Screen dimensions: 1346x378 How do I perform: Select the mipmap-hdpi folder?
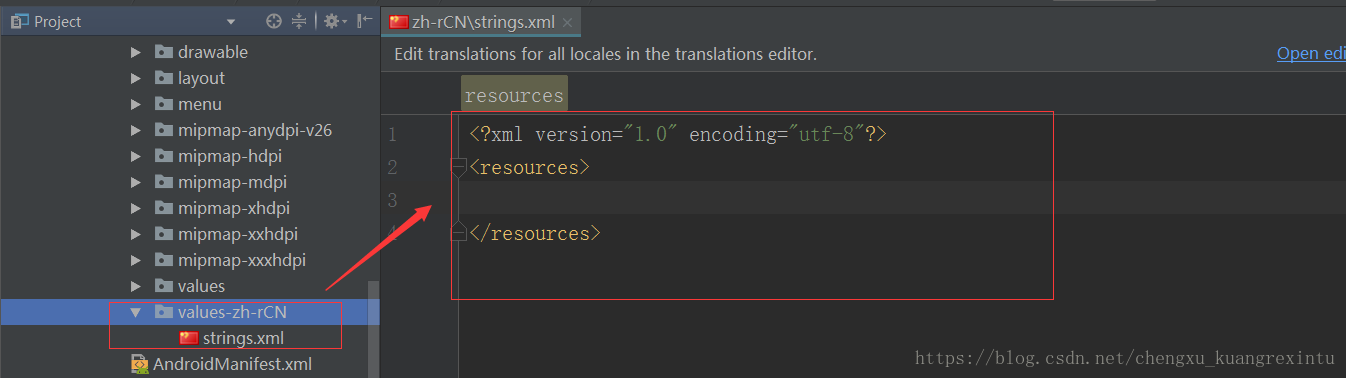(230, 156)
